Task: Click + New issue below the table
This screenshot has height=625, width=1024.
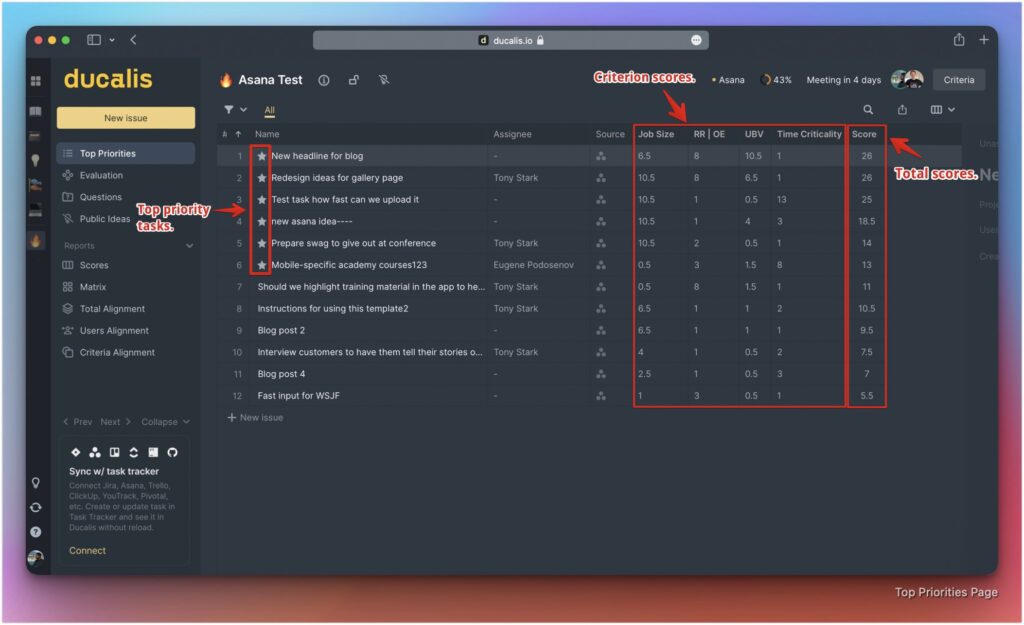Action: click(x=255, y=417)
